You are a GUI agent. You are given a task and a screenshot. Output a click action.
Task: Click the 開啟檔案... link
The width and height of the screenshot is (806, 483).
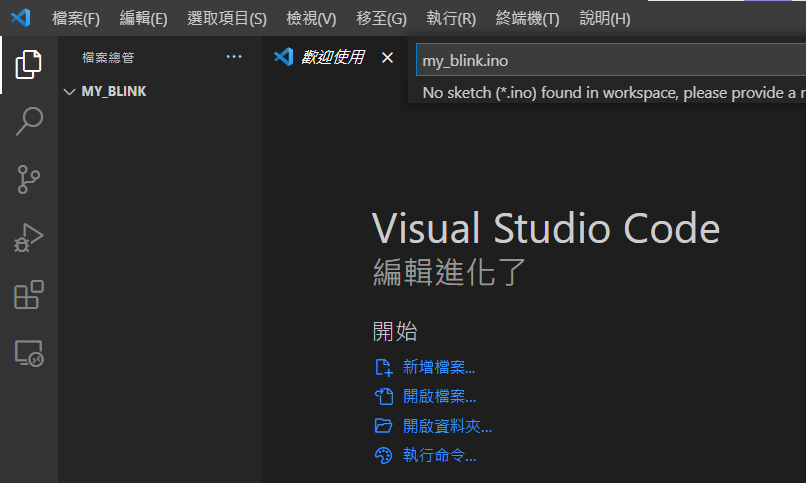pyautogui.click(x=439, y=397)
